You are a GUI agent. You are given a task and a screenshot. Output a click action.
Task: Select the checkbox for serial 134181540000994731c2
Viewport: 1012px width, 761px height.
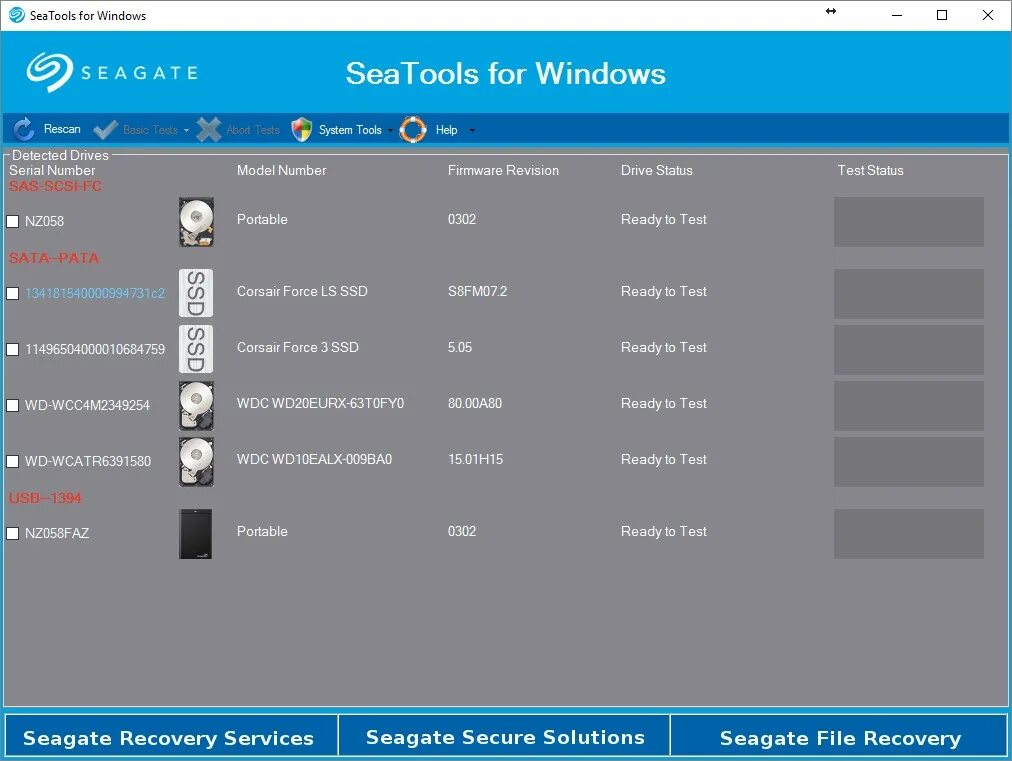click(12, 293)
